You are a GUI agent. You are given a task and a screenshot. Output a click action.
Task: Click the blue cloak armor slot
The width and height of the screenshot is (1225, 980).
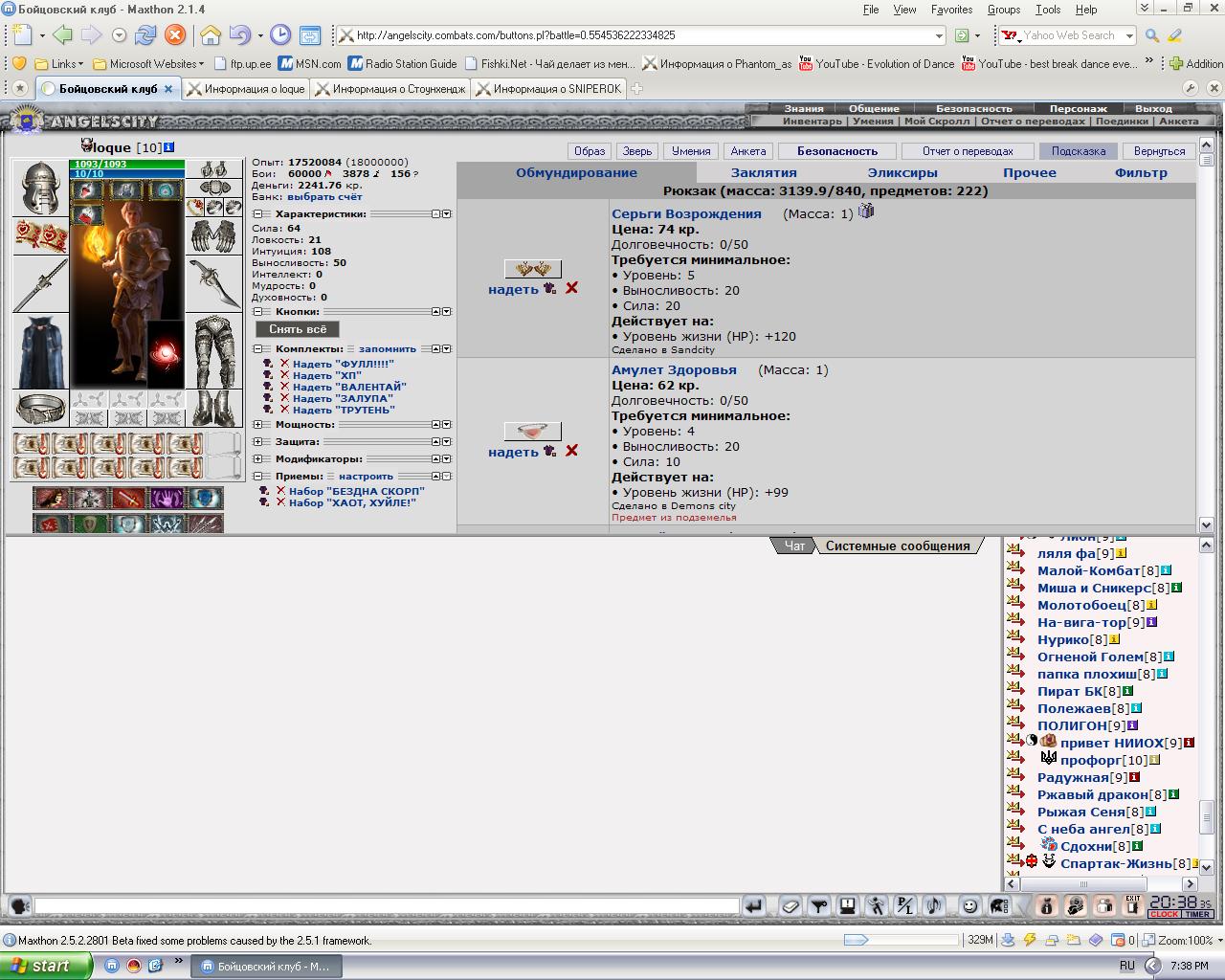(40, 351)
